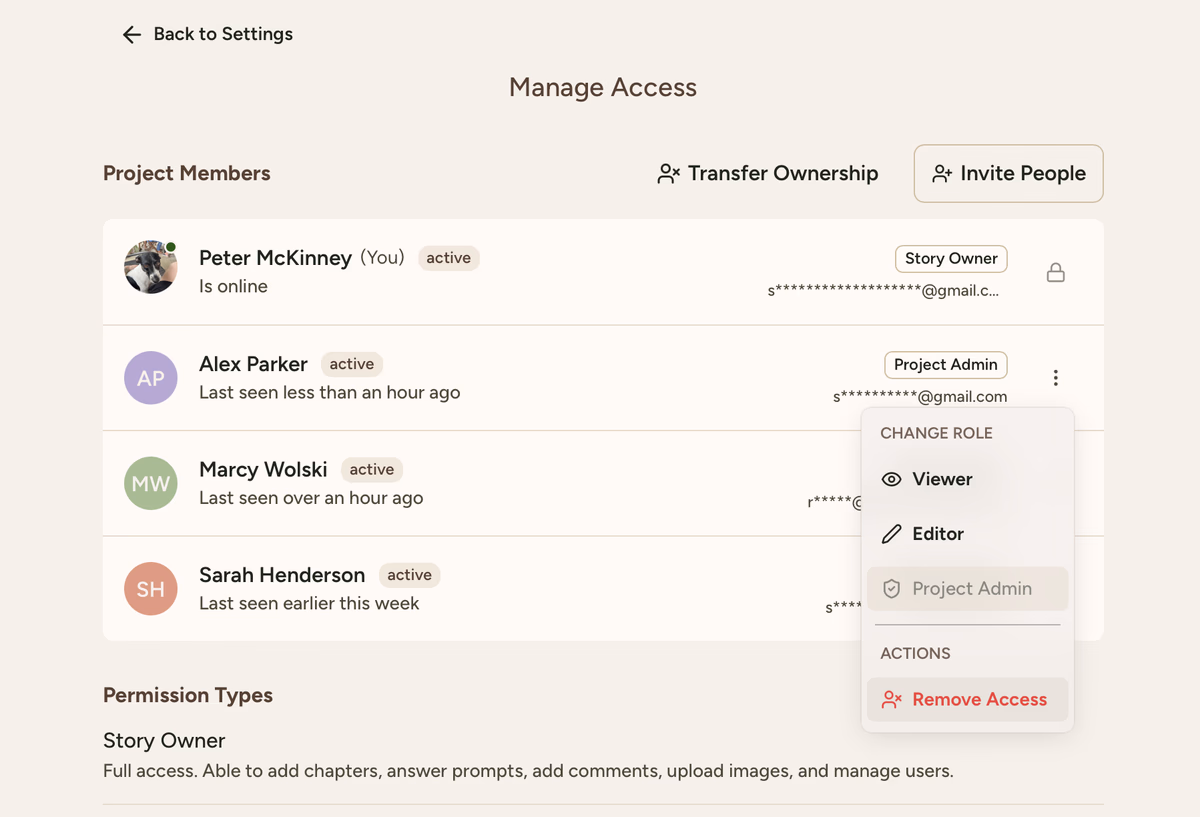Click the Invite People add-user icon
Image resolution: width=1200 pixels, height=817 pixels.
tap(941, 174)
